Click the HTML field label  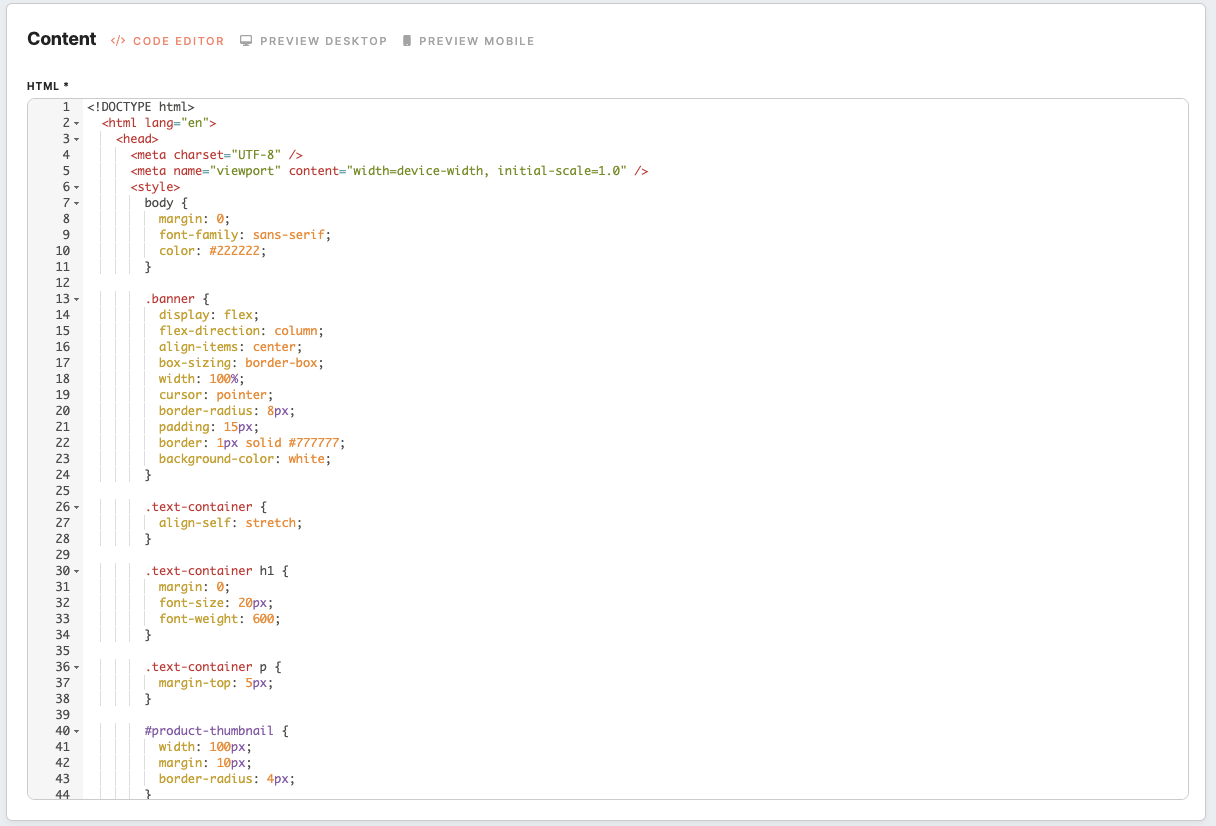(48, 86)
